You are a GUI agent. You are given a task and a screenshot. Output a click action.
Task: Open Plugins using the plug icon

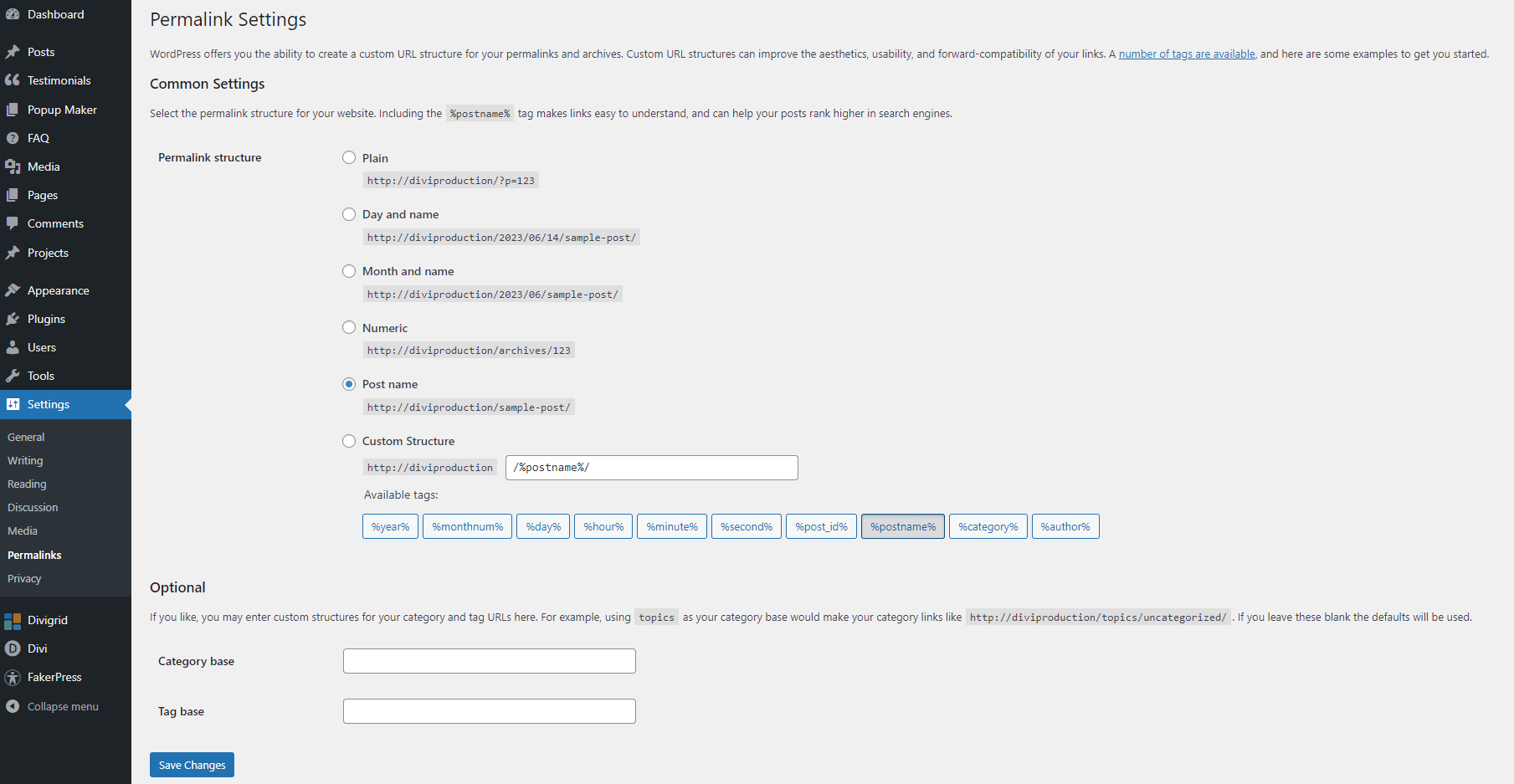coord(13,319)
